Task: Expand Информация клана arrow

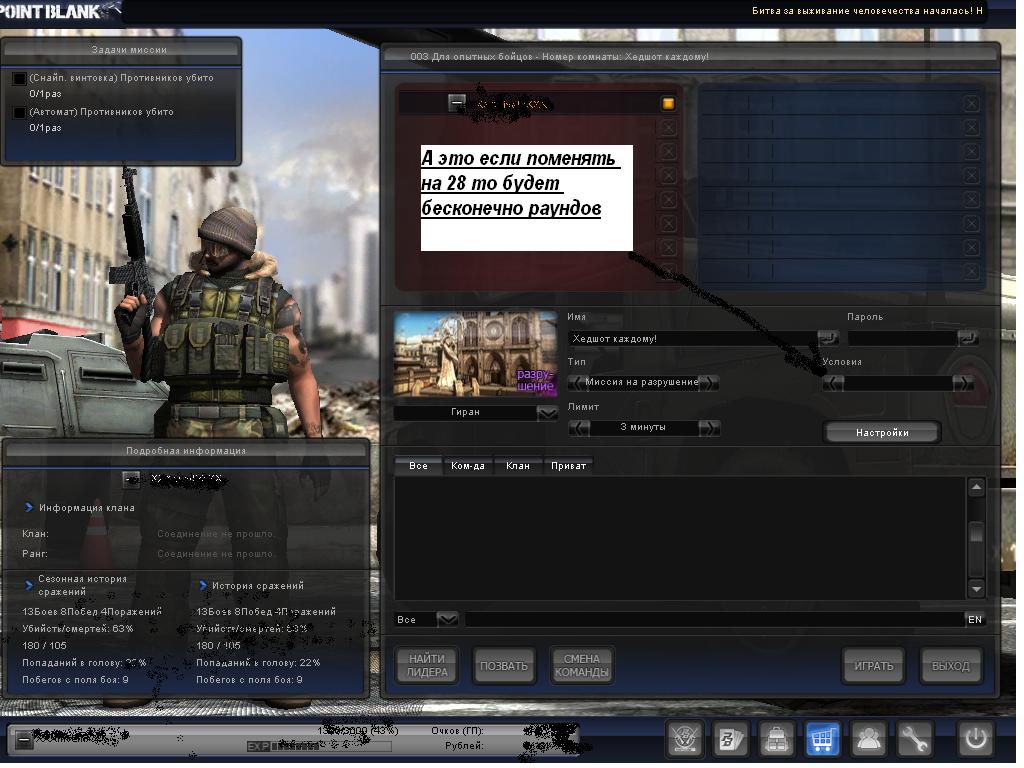Action: click(x=29, y=507)
